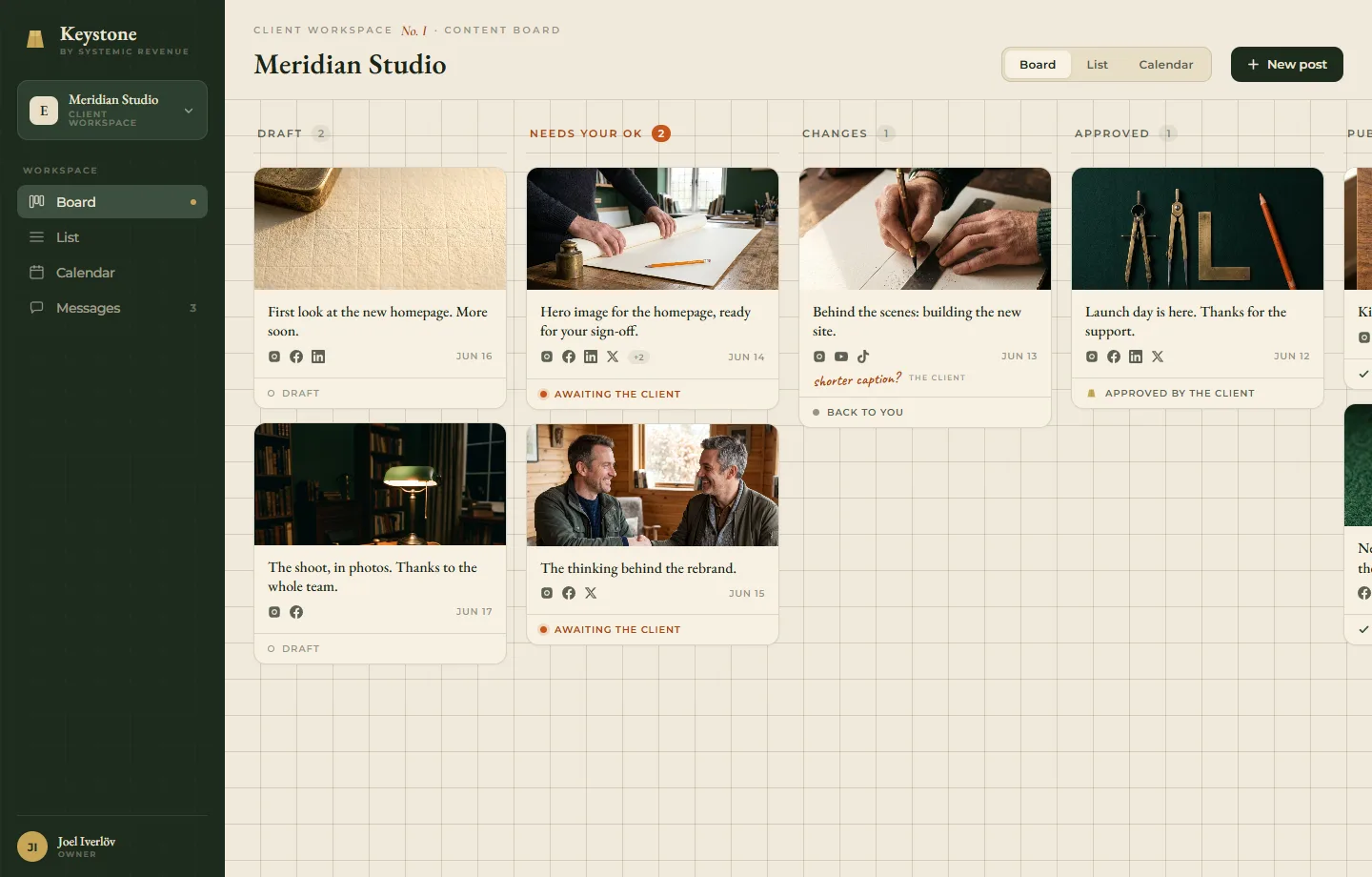
Task: Open Calendar from the sidebar icon
Action: click(x=37, y=273)
